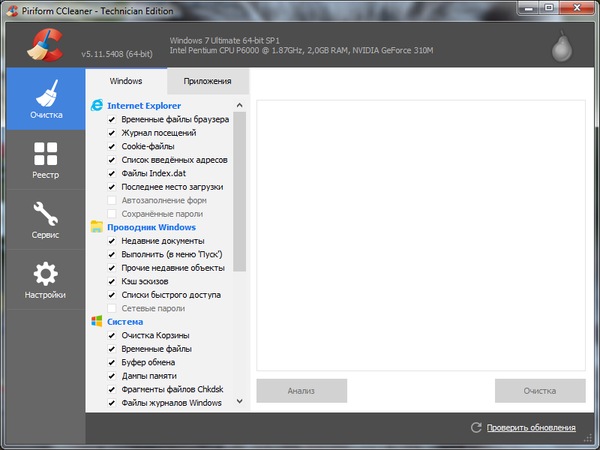The height and width of the screenshot is (450, 600).
Task: Click the update refresh arrow icon
Action: pyautogui.click(x=476, y=428)
